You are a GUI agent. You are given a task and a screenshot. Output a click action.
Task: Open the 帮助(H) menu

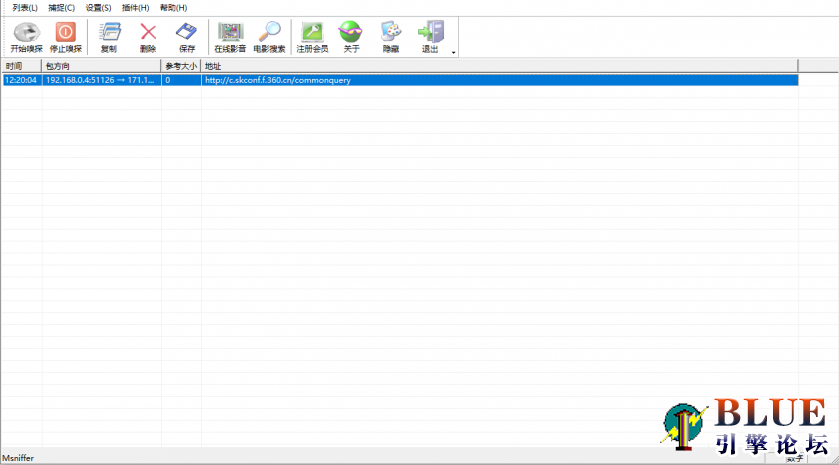click(x=173, y=7)
